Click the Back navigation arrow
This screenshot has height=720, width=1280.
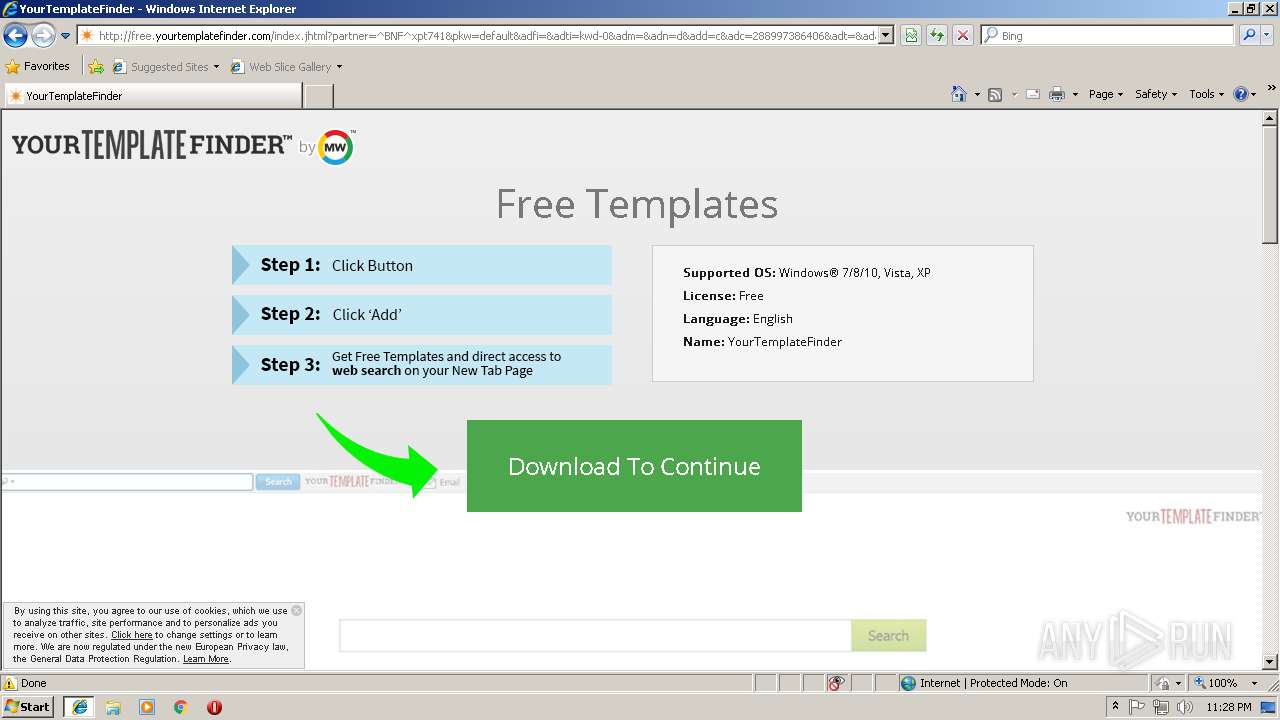pos(15,36)
